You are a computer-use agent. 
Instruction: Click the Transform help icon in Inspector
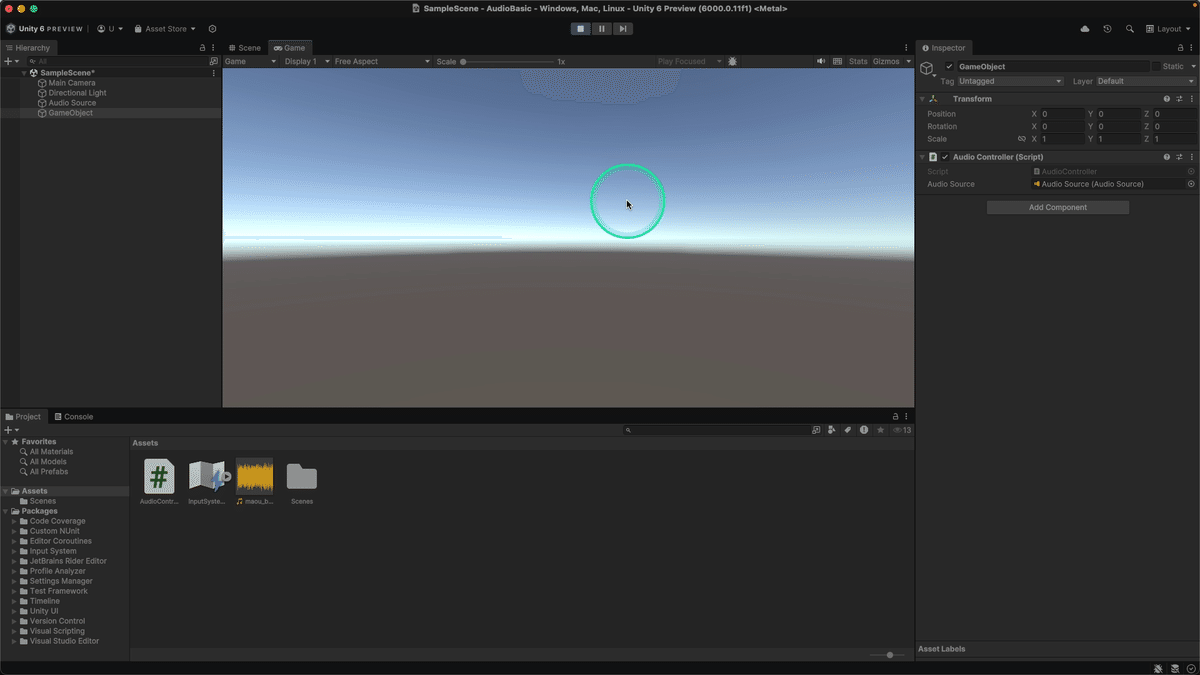(1166, 99)
